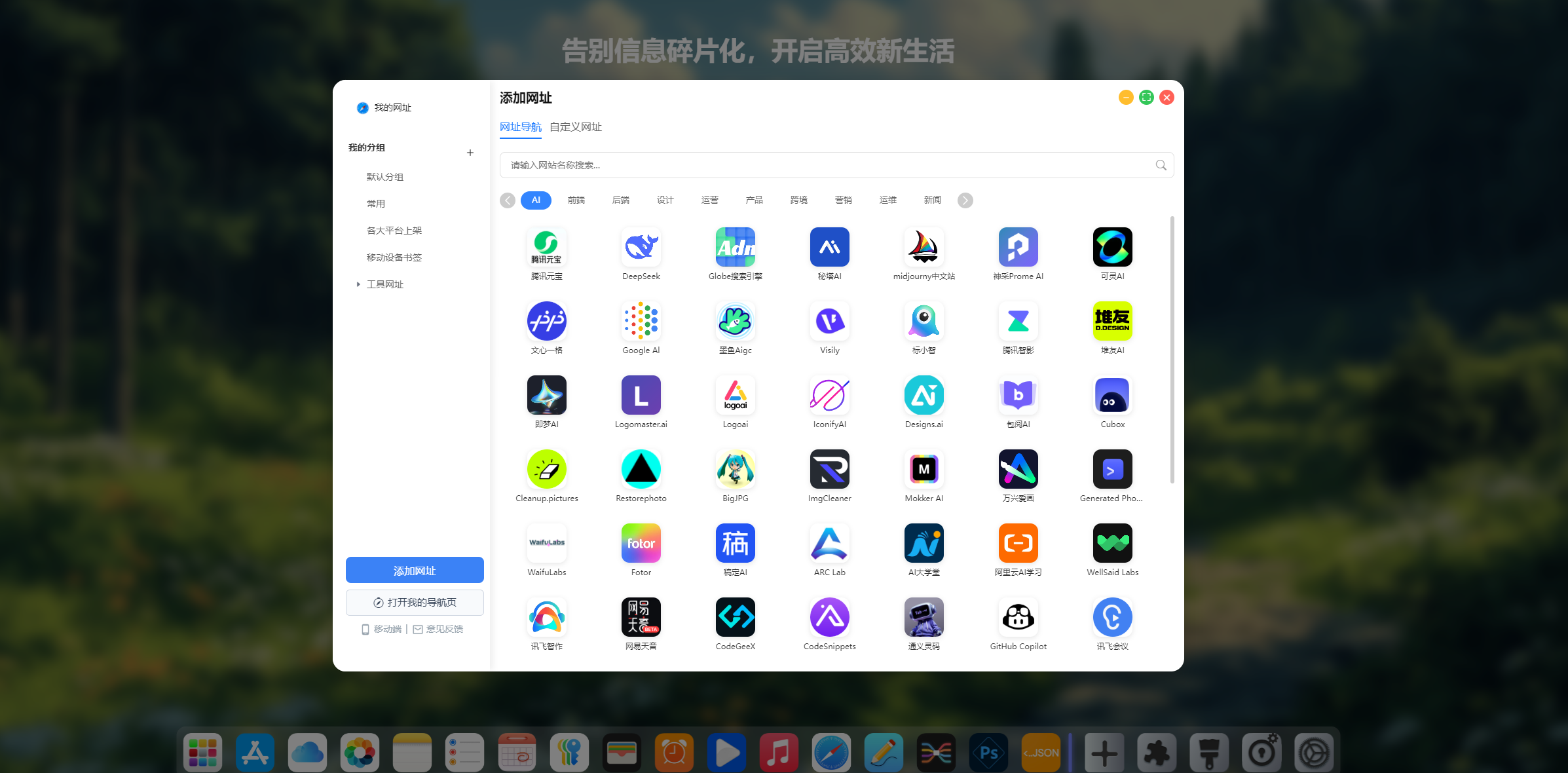1568x773 pixels.
Task: Switch to the 前端 category
Action: [576, 200]
